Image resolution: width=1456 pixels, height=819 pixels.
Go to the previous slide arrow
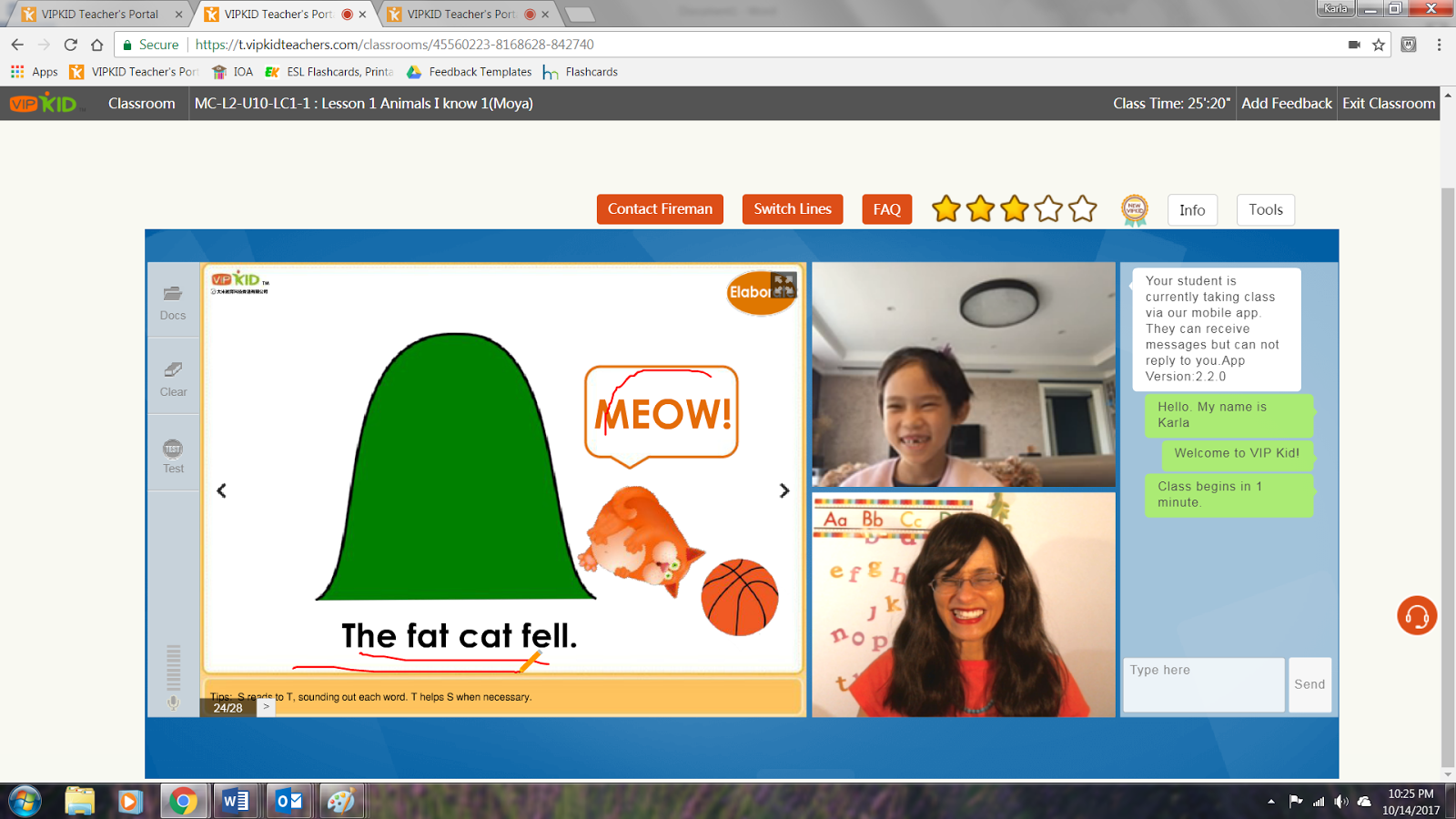tap(221, 490)
